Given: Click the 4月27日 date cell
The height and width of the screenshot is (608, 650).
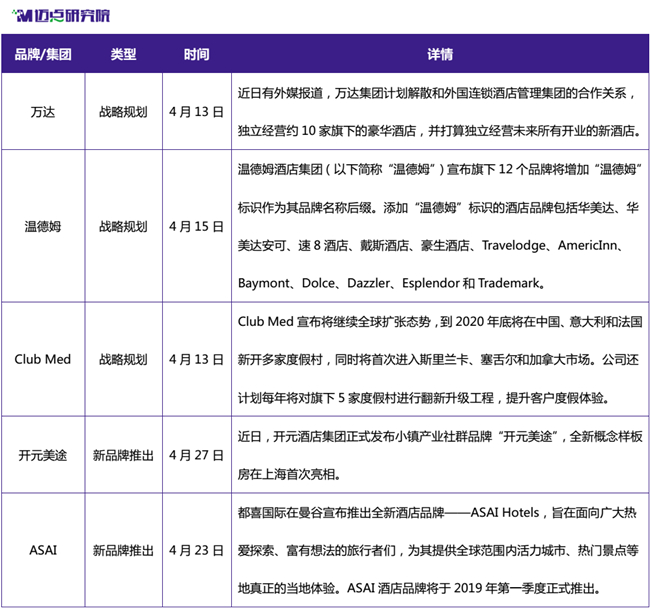Looking at the screenshot, I should 196,455.
